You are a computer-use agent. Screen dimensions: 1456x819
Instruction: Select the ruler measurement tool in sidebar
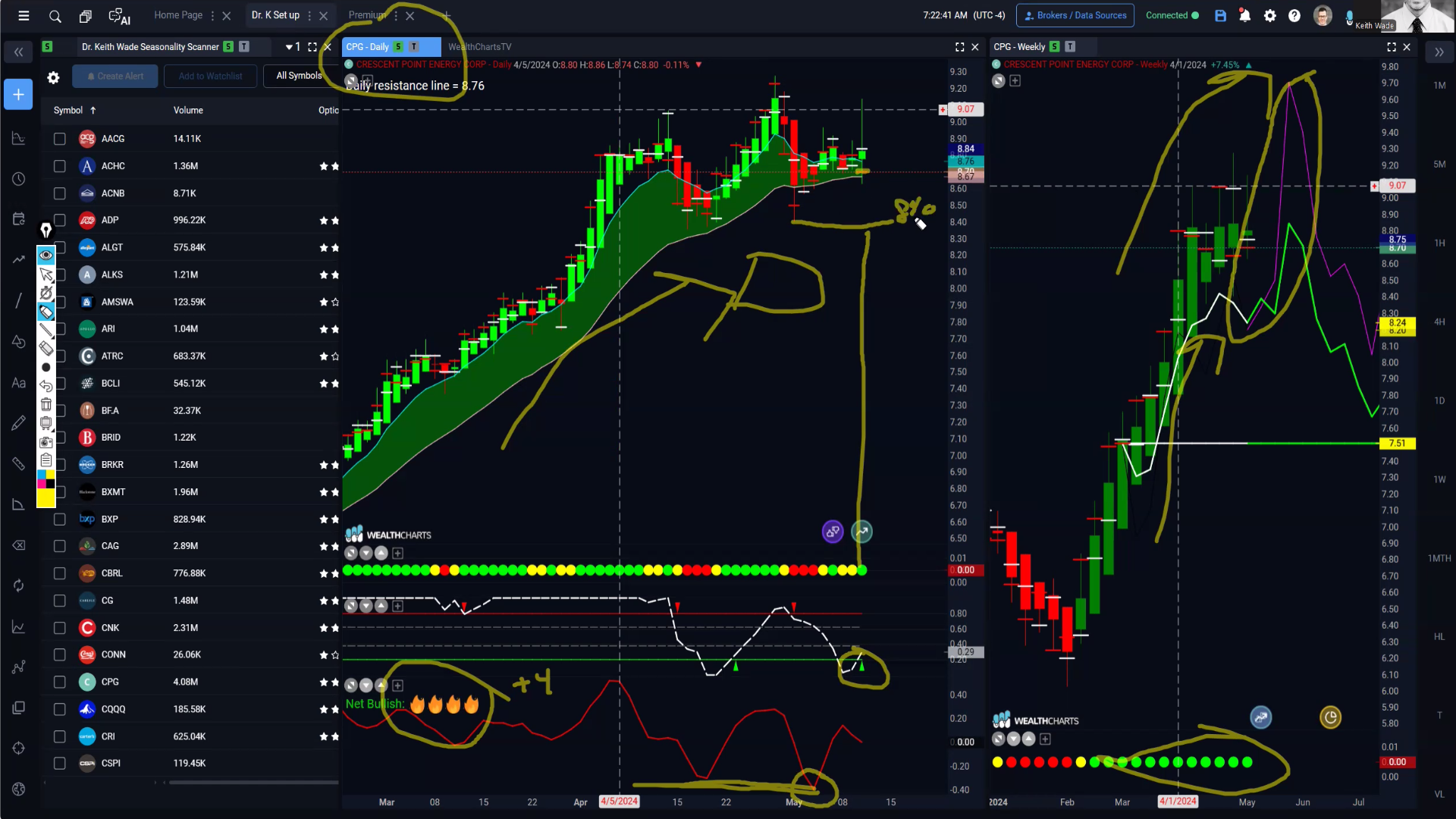click(18, 463)
